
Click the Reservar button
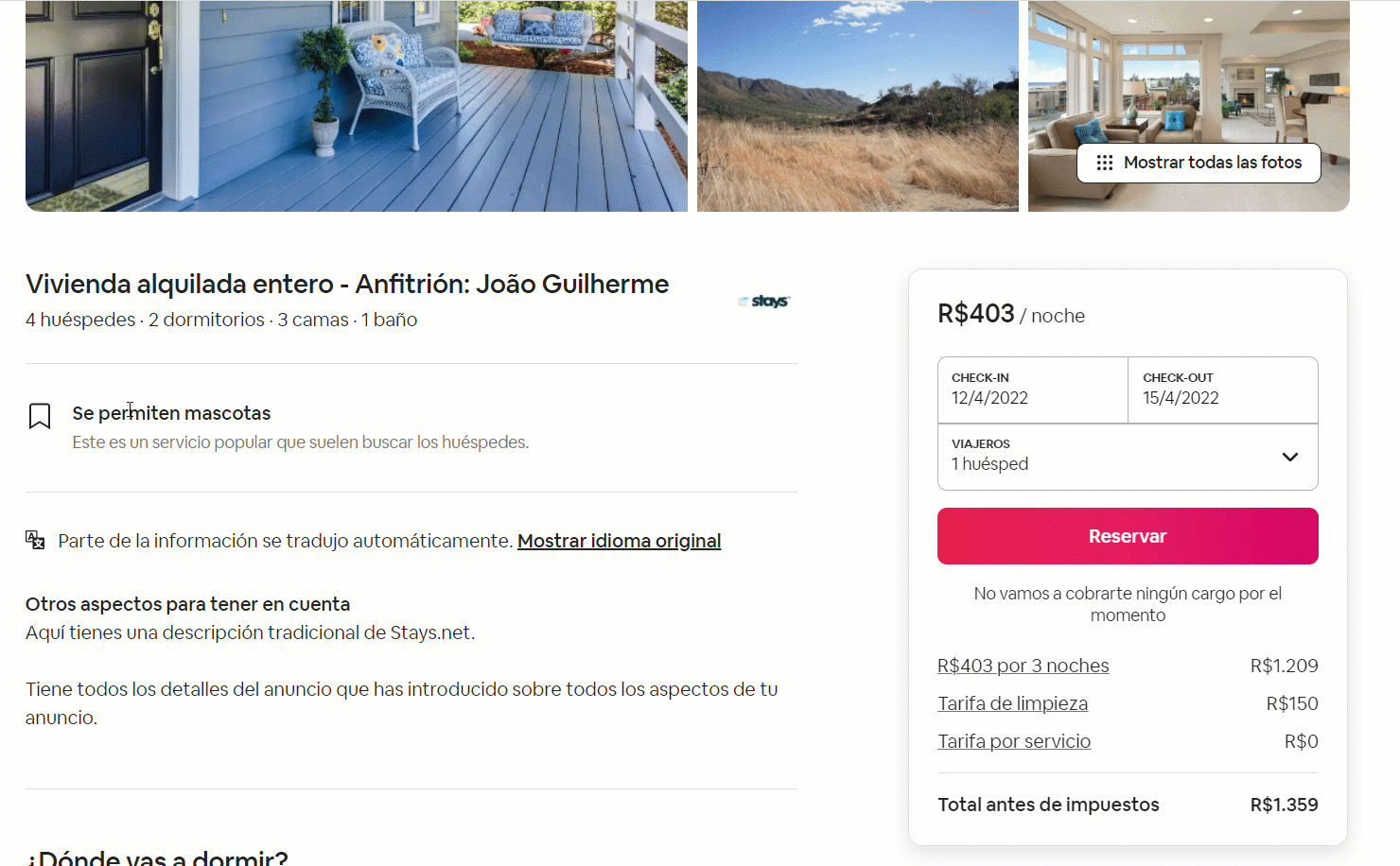1128,536
